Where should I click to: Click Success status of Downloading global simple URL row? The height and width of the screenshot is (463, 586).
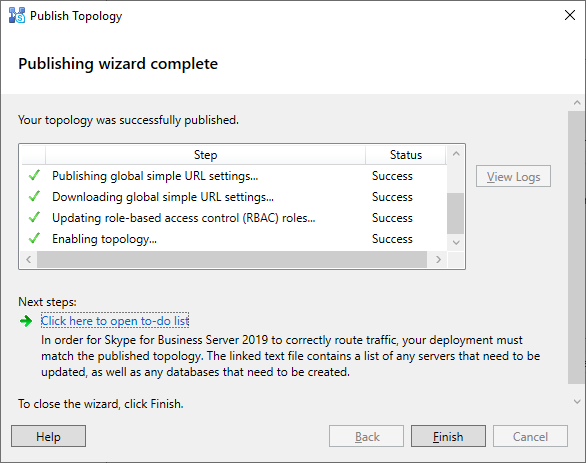pyautogui.click(x=392, y=197)
